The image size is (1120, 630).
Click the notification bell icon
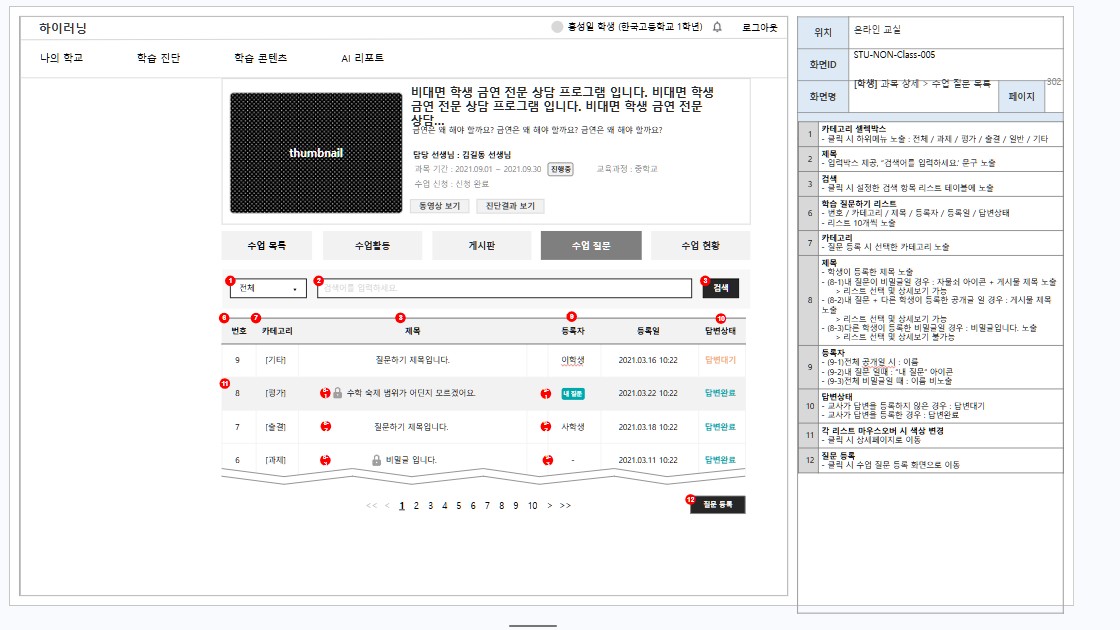(717, 27)
